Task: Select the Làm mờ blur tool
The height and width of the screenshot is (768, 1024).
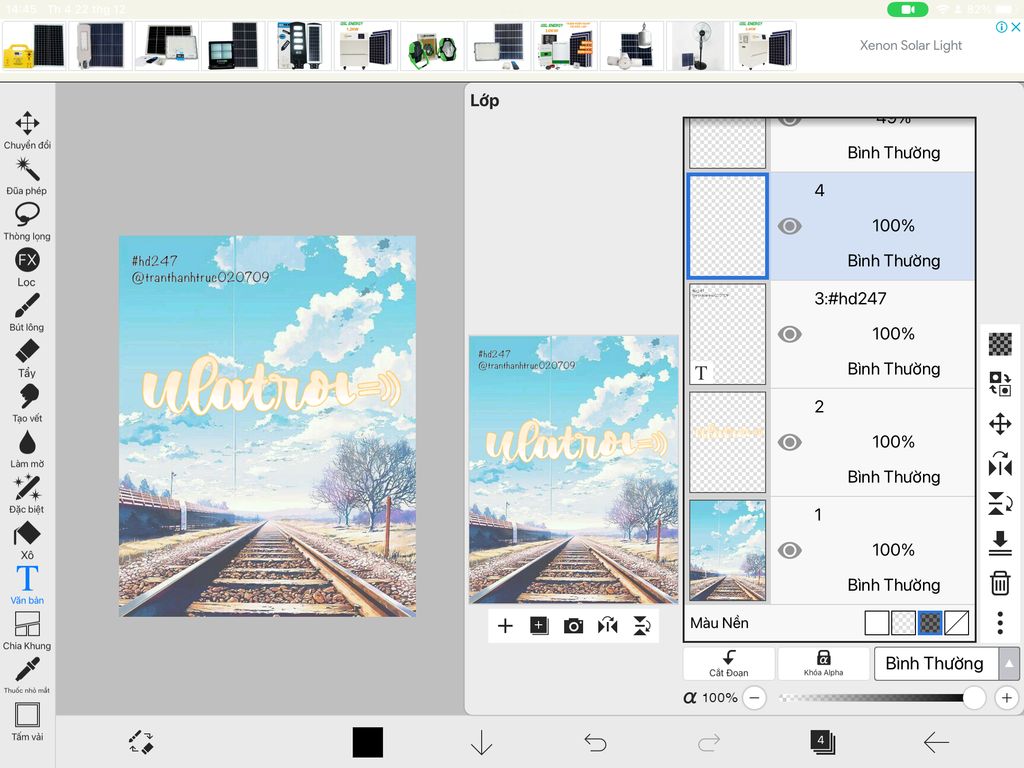Action: pos(27,449)
